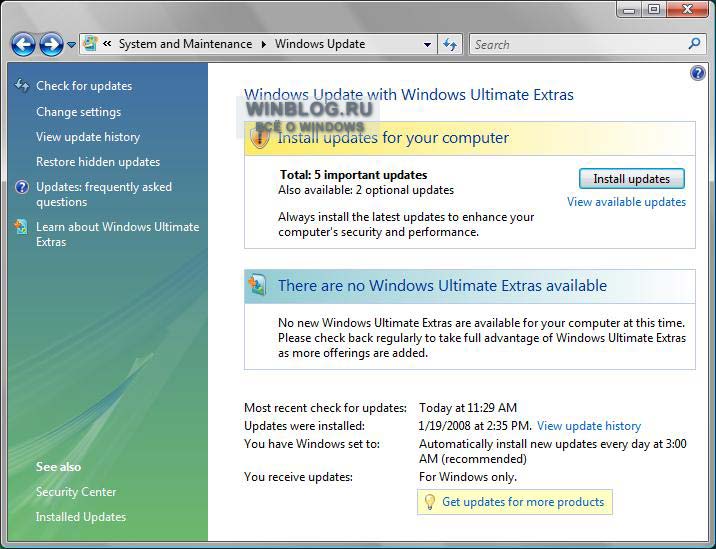Viewport: 716px width, 549px height.
Task: Expand the arrow between System and Maintenance and Windows Update
Action: point(264,44)
